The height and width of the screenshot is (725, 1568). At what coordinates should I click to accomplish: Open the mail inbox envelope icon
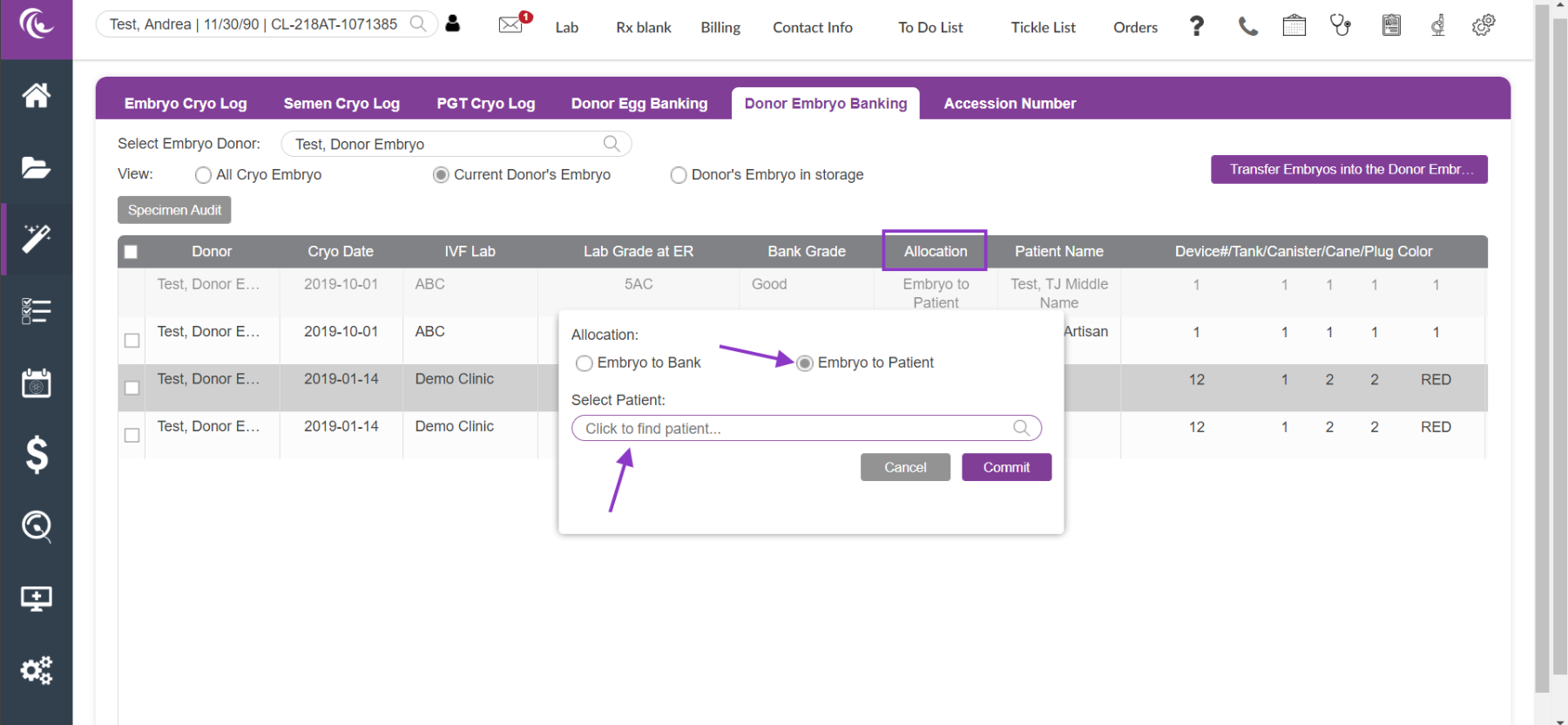[510, 25]
